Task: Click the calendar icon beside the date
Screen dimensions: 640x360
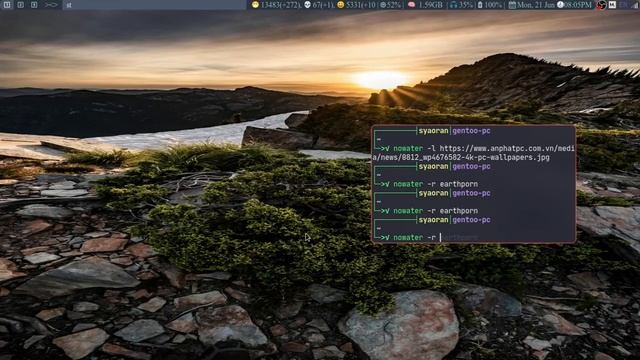Action: pyautogui.click(x=512, y=5)
